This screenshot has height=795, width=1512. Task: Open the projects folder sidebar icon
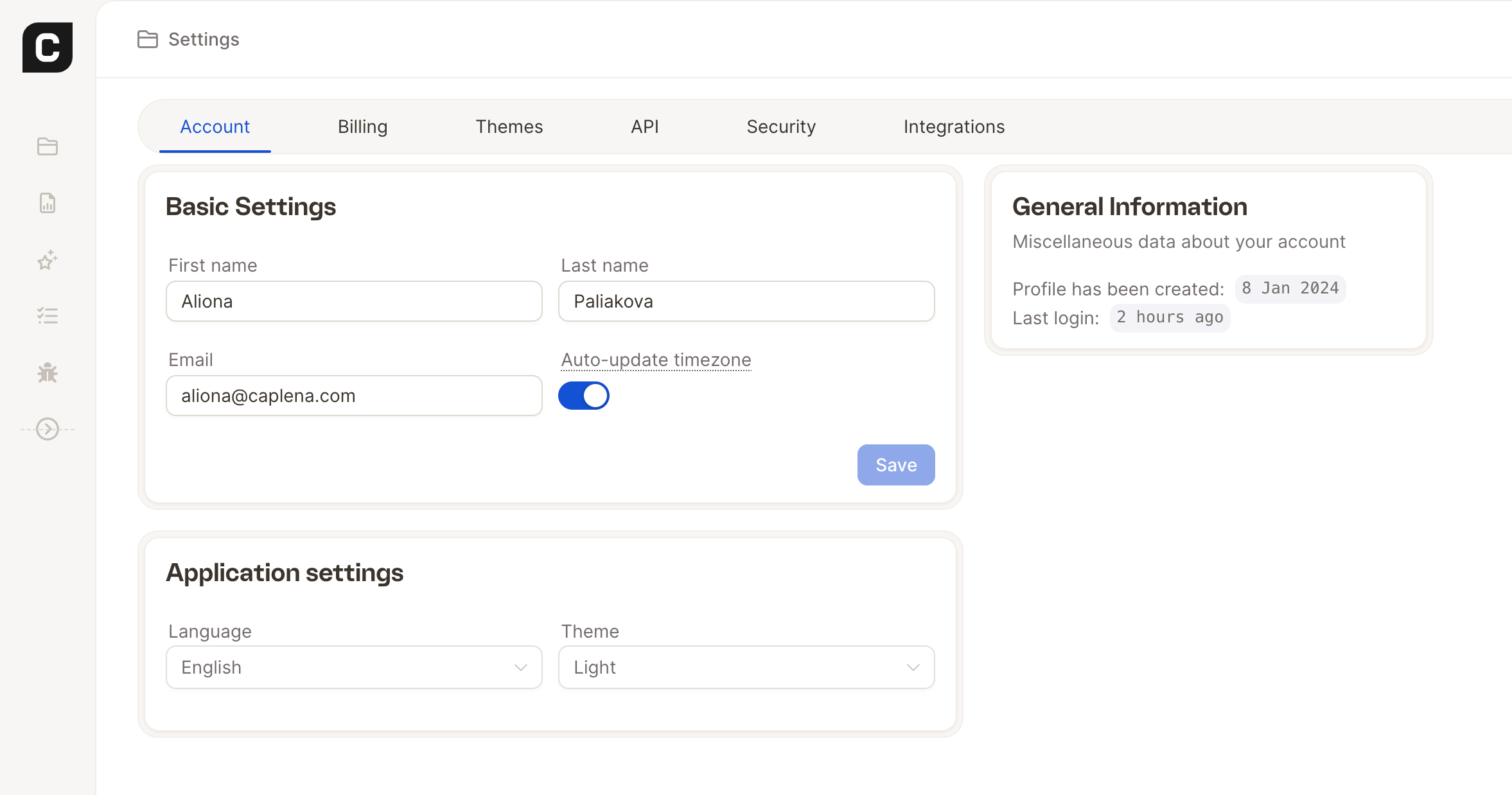point(48,146)
